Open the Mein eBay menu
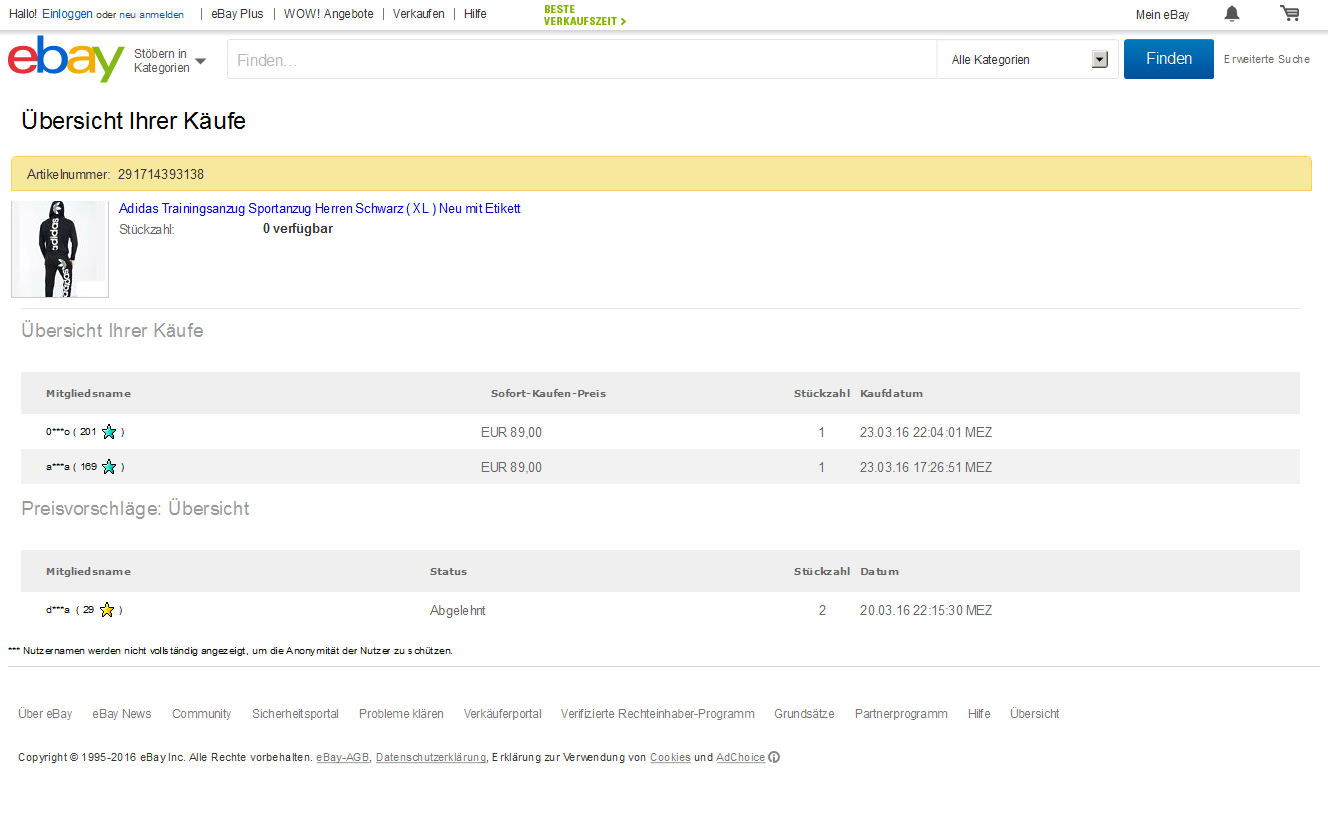1328x814 pixels. [1163, 15]
